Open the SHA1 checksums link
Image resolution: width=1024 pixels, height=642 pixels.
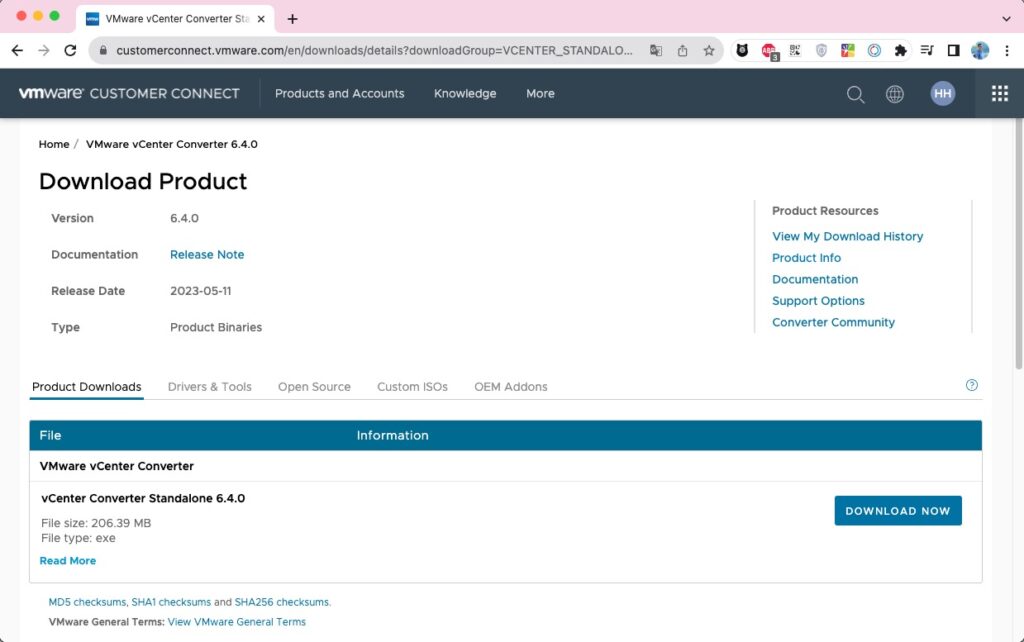click(x=171, y=602)
